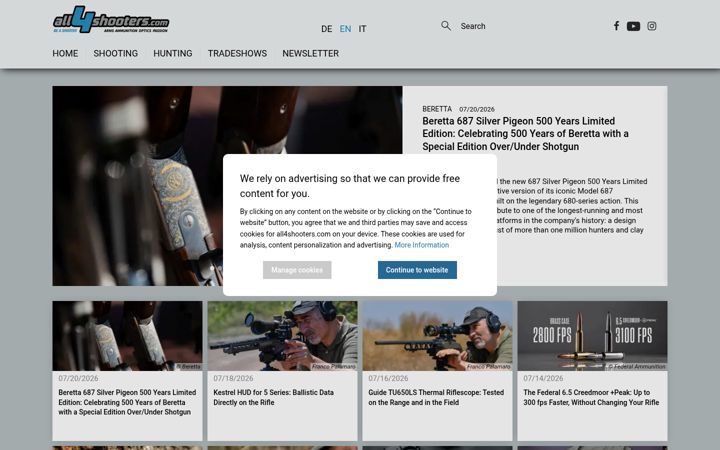Click the search magnifier icon

446,26
